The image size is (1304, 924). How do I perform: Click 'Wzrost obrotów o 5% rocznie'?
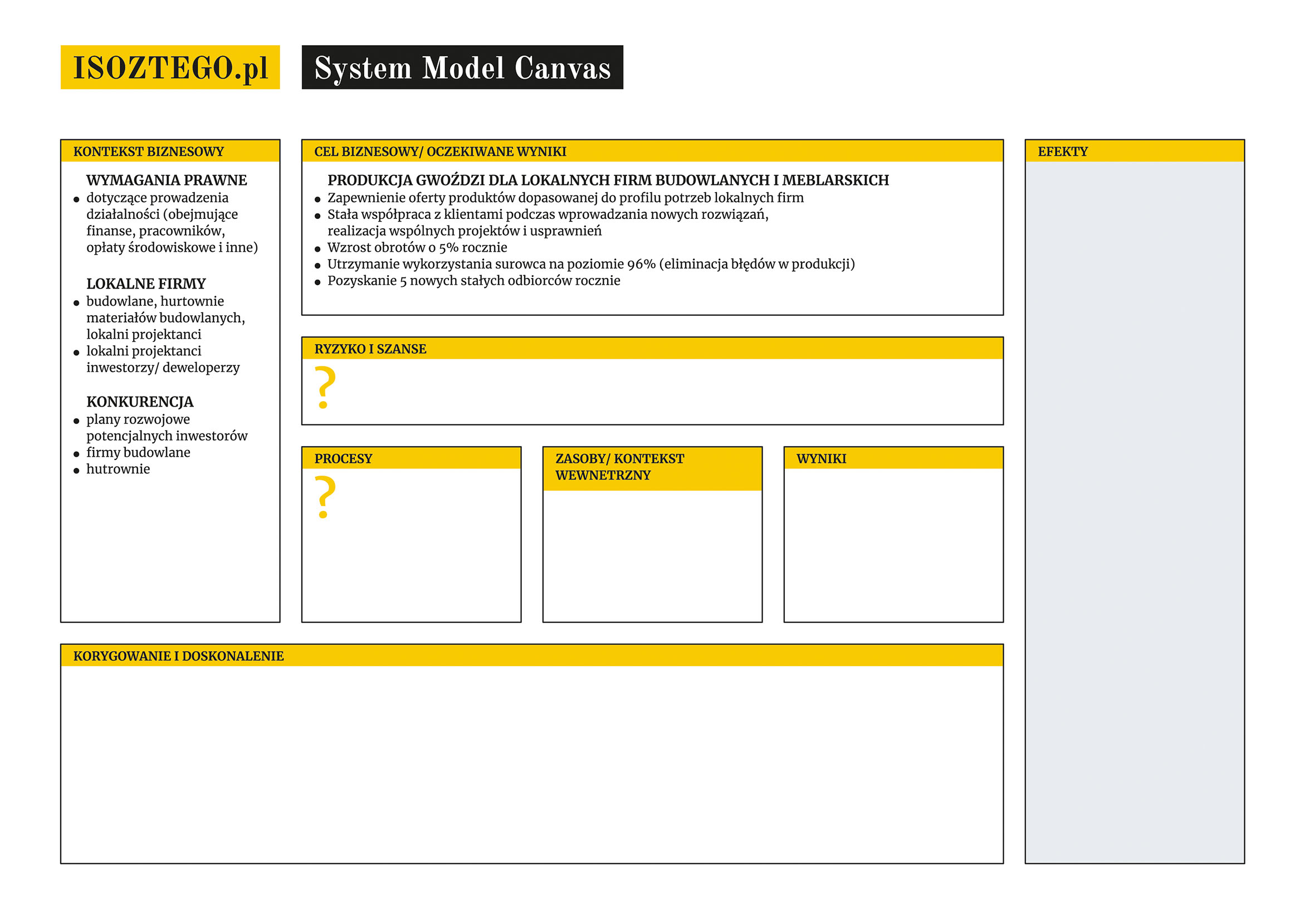click(x=417, y=247)
